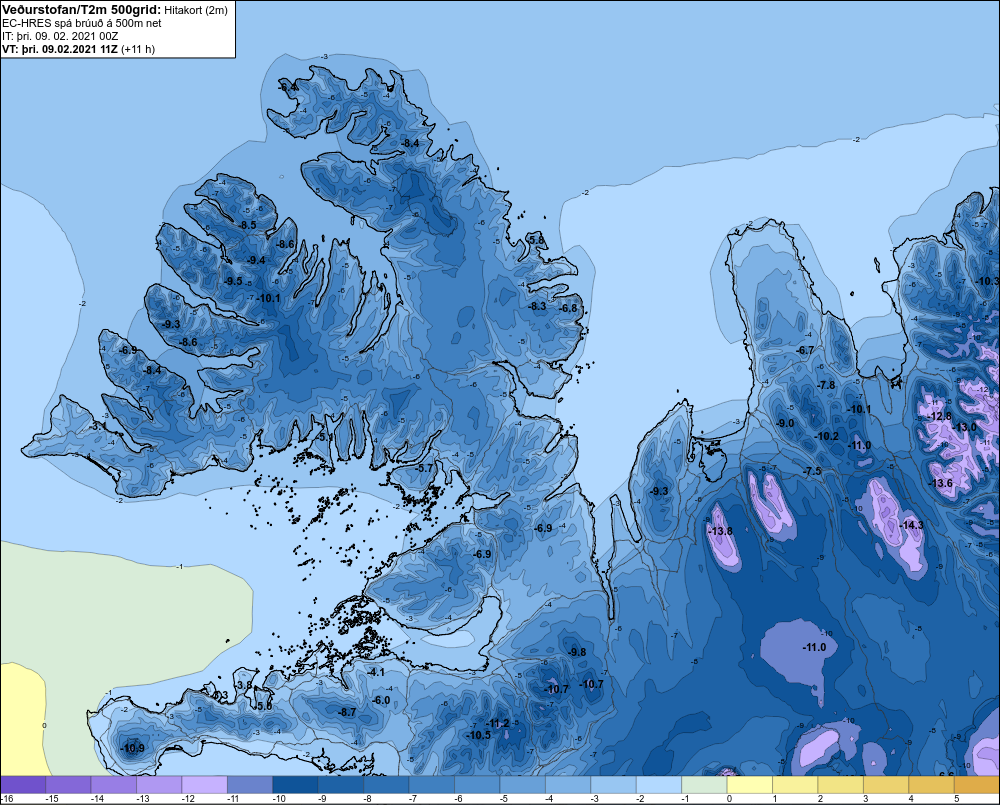Click the -9.5 temperature value

(233, 281)
